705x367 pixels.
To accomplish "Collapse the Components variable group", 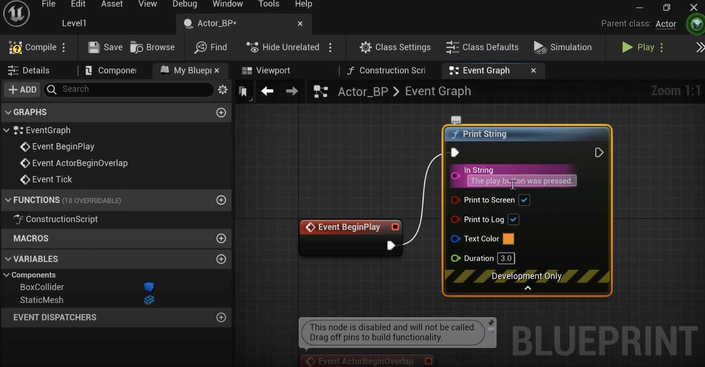I will click(x=6, y=275).
